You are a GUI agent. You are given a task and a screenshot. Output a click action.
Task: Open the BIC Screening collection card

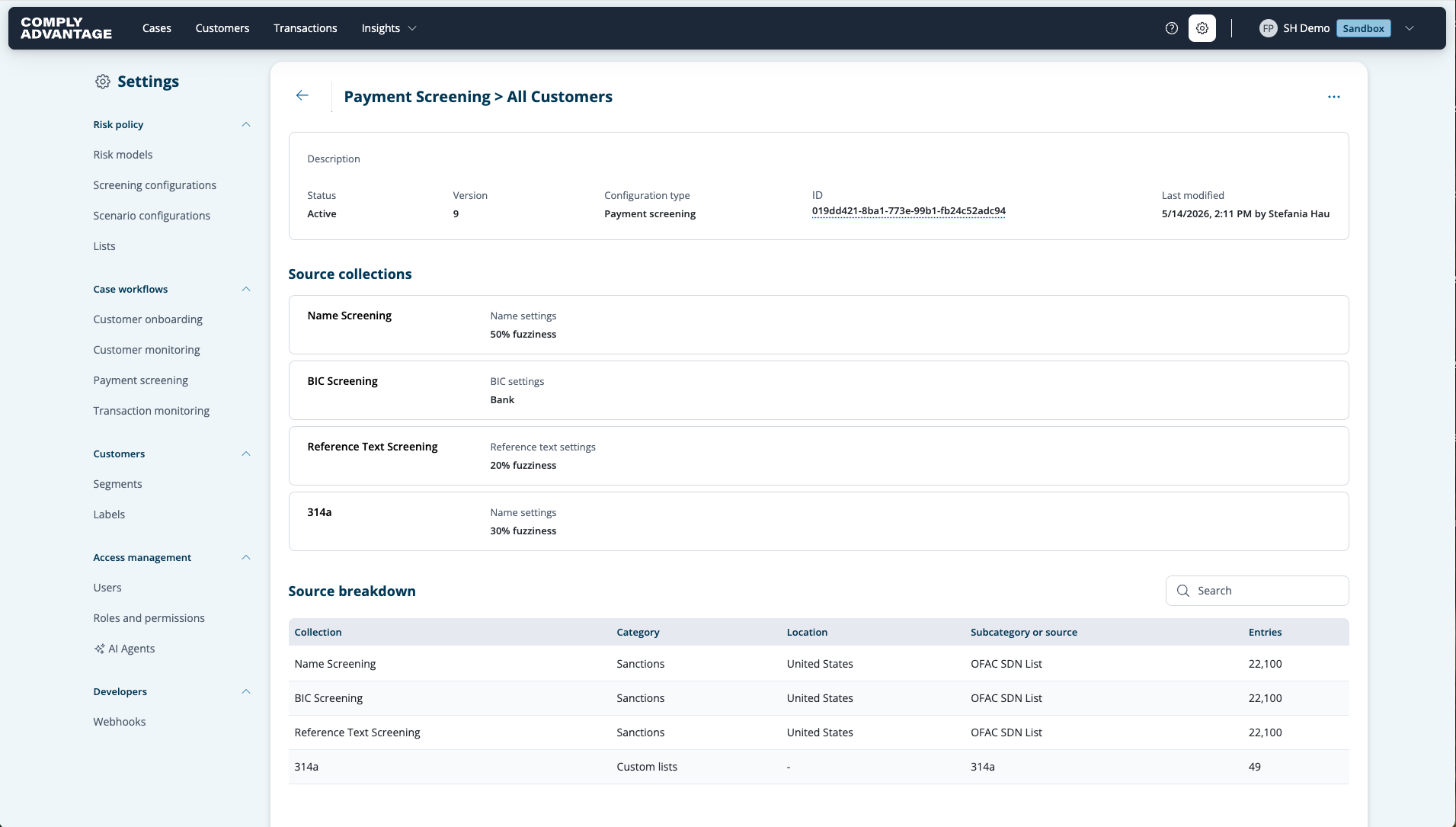pyautogui.click(x=818, y=390)
